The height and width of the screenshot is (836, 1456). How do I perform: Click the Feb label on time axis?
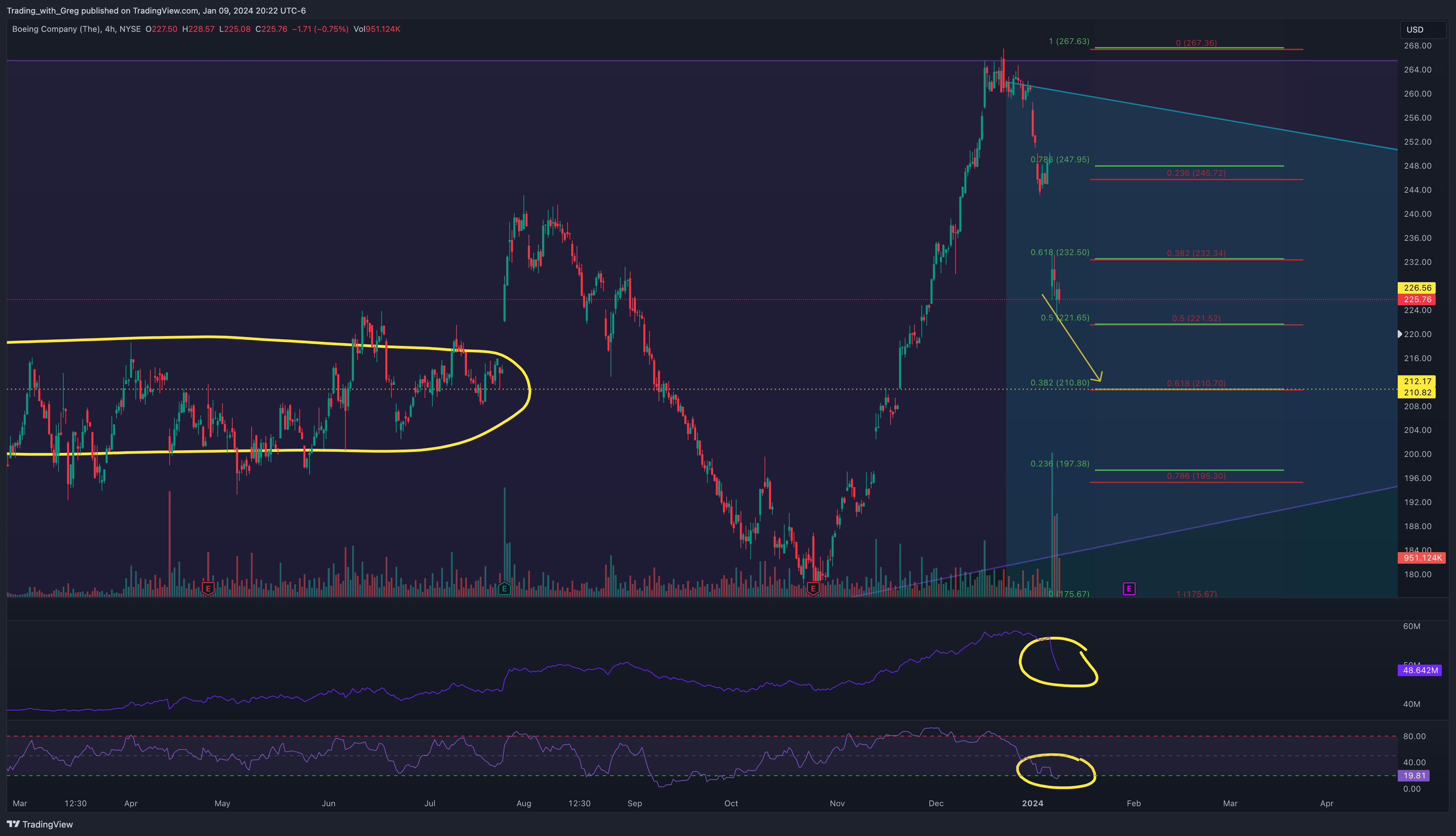(x=1133, y=803)
